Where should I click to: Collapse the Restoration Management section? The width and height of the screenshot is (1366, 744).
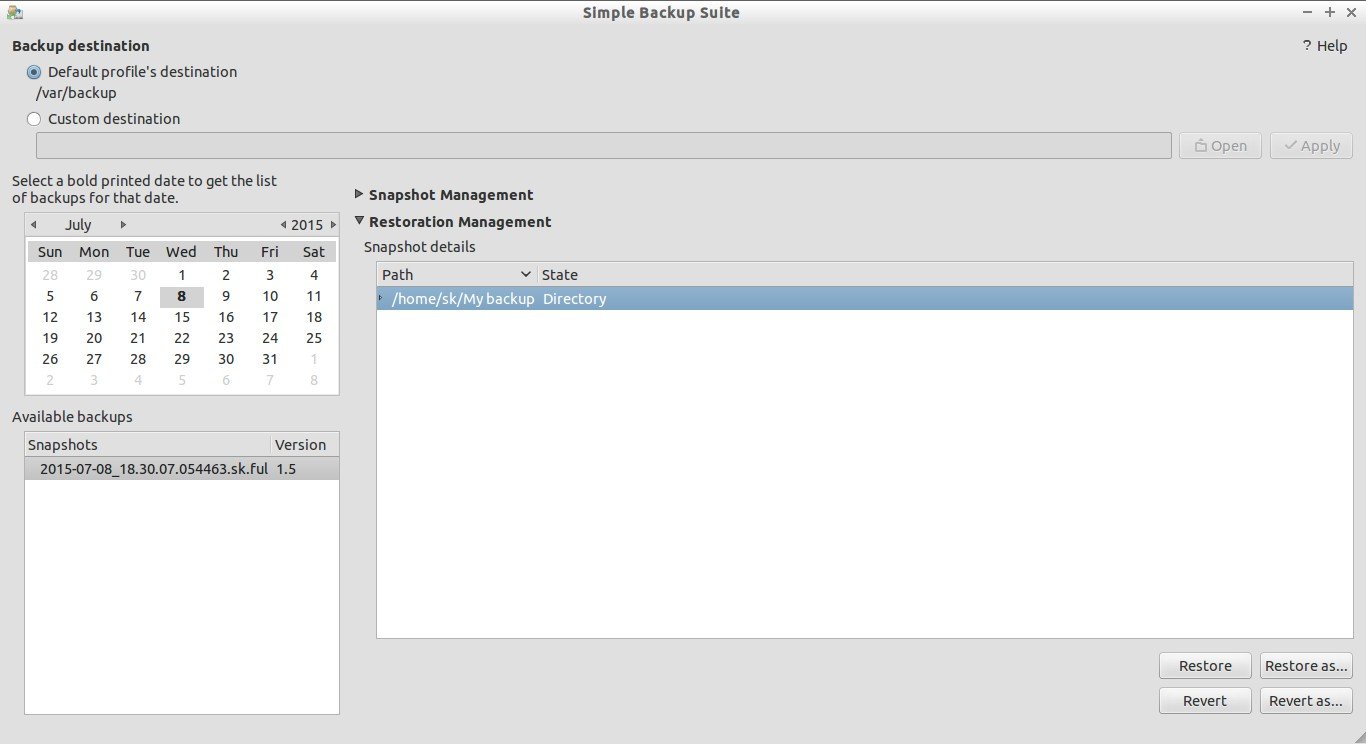pos(360,221)
